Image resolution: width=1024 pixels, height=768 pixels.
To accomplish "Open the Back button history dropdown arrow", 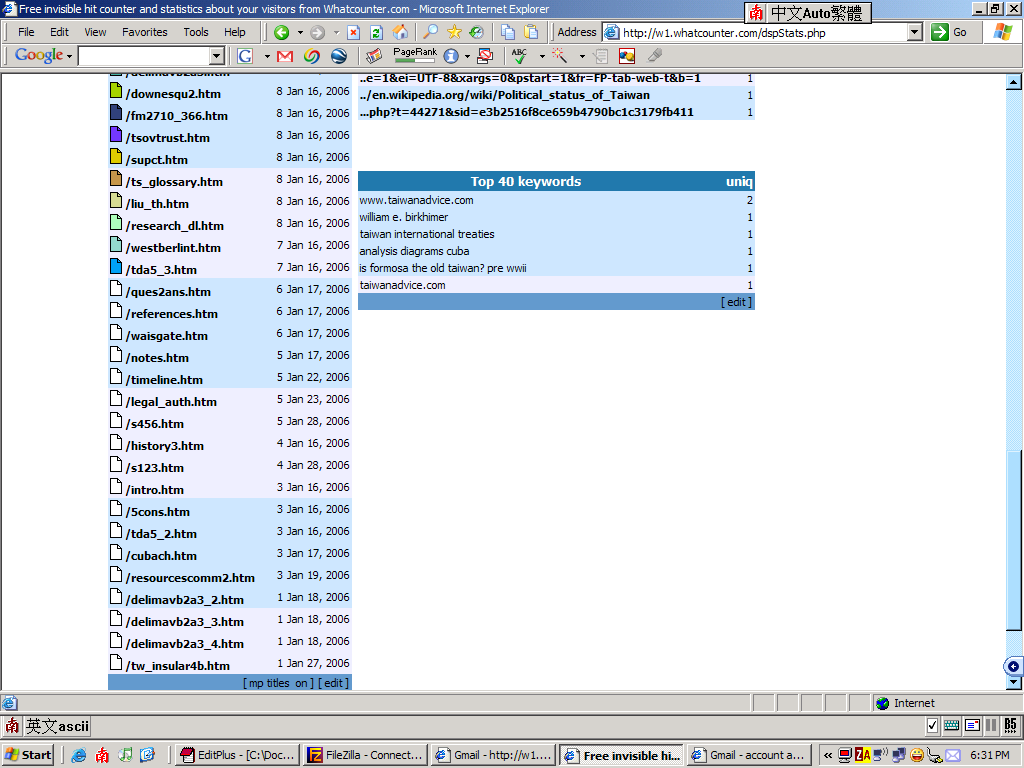I will 299,32.
